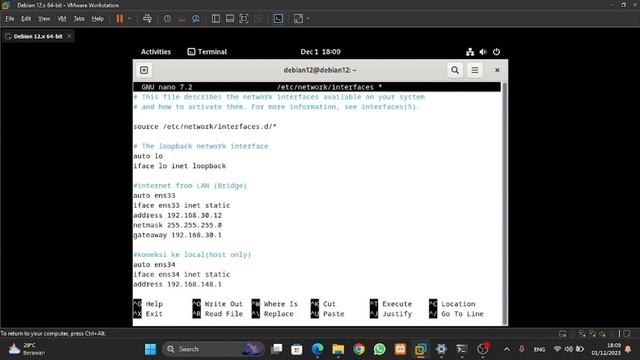This screenshot has height=360, width=640.
Task: Open the terminal app on taskbar
Action: [x=462, y=349]
